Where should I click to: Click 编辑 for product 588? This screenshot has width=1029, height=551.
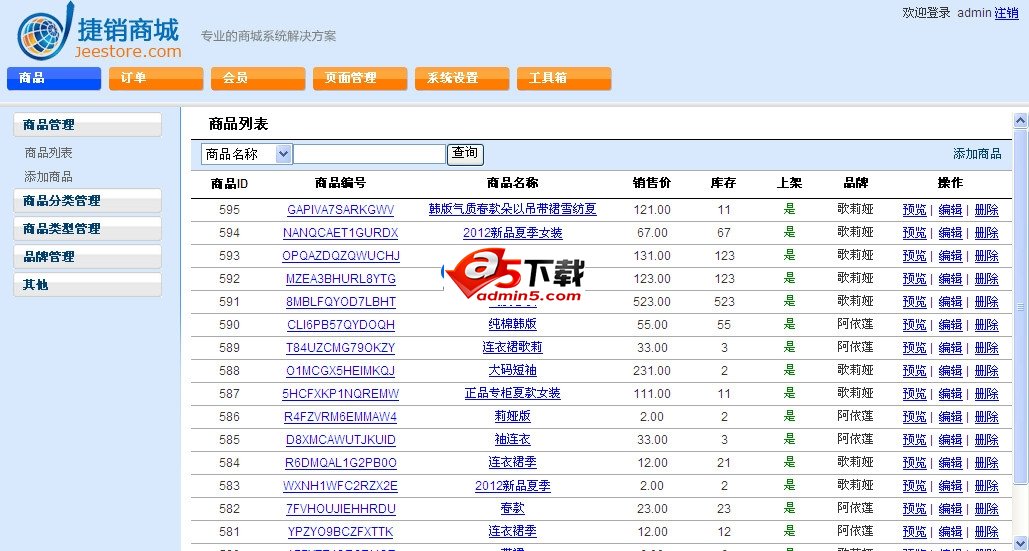[x=950, y=371]
